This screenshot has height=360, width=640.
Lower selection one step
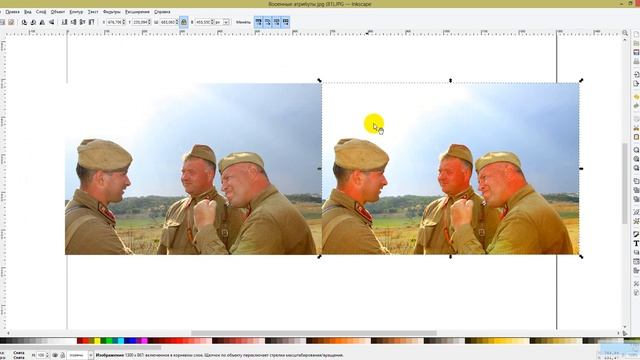(x=73, y=22)
